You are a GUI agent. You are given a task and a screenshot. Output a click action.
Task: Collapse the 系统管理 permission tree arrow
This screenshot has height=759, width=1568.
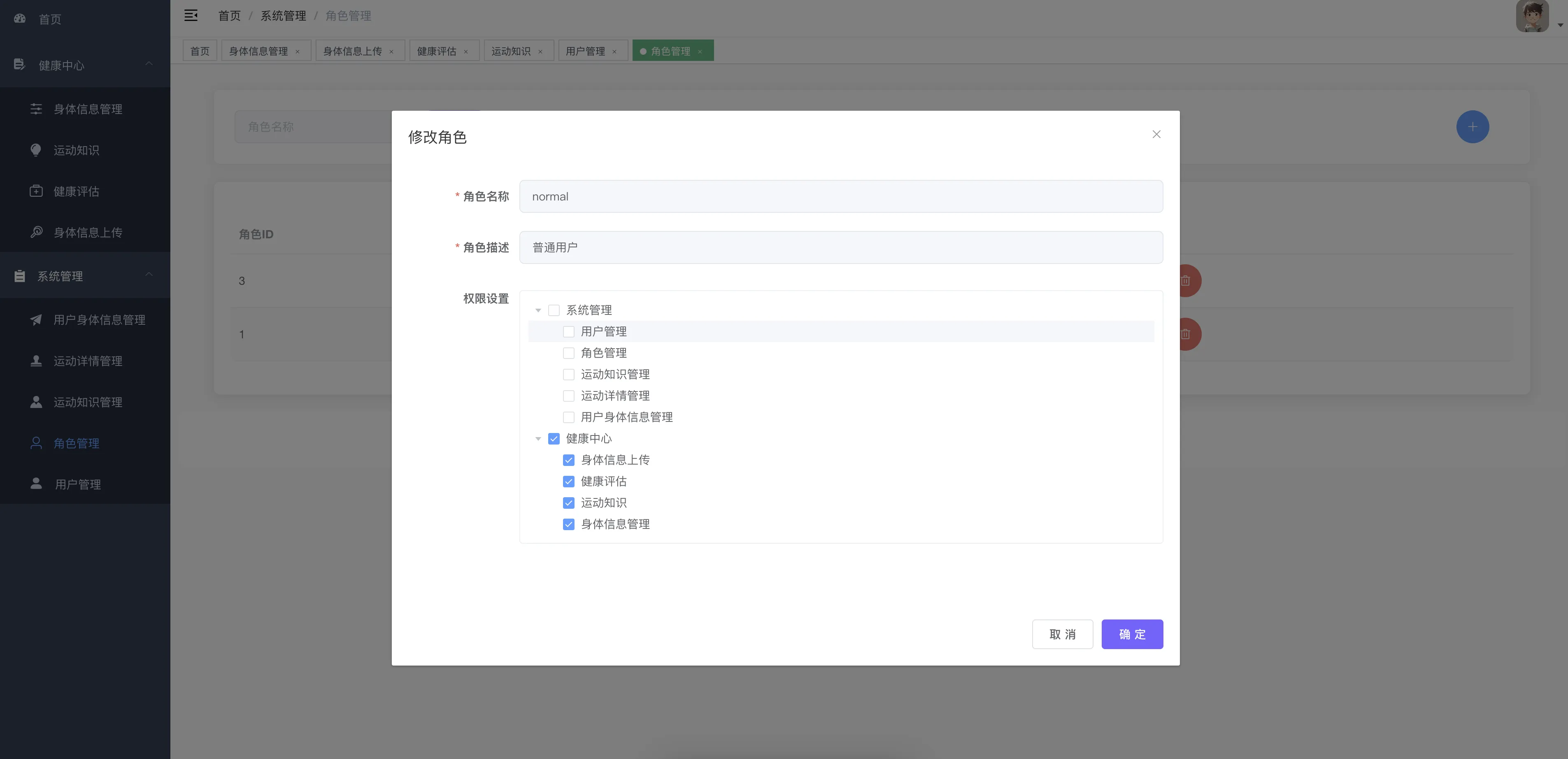tap(538, 310)
